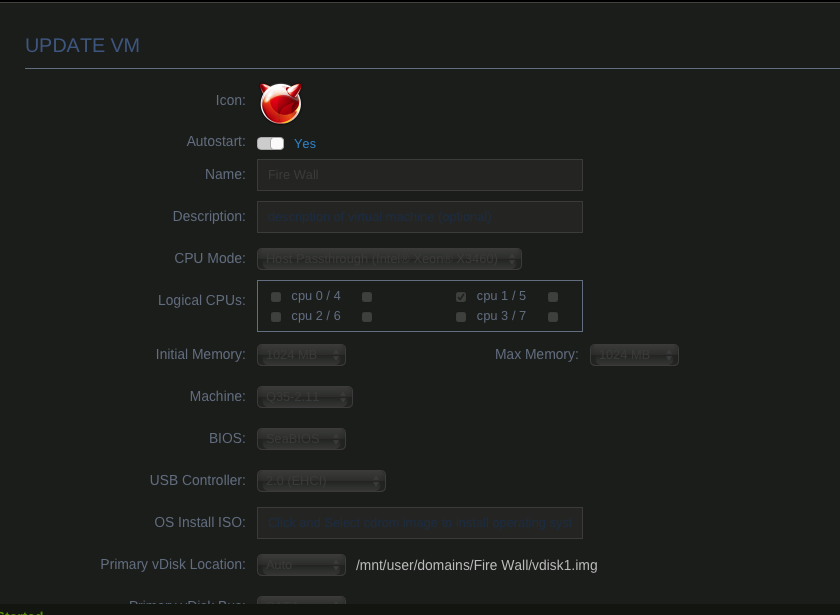Click the 'cpu 1 / 5' label
This screenshot has height=615, width=840.
501,296
